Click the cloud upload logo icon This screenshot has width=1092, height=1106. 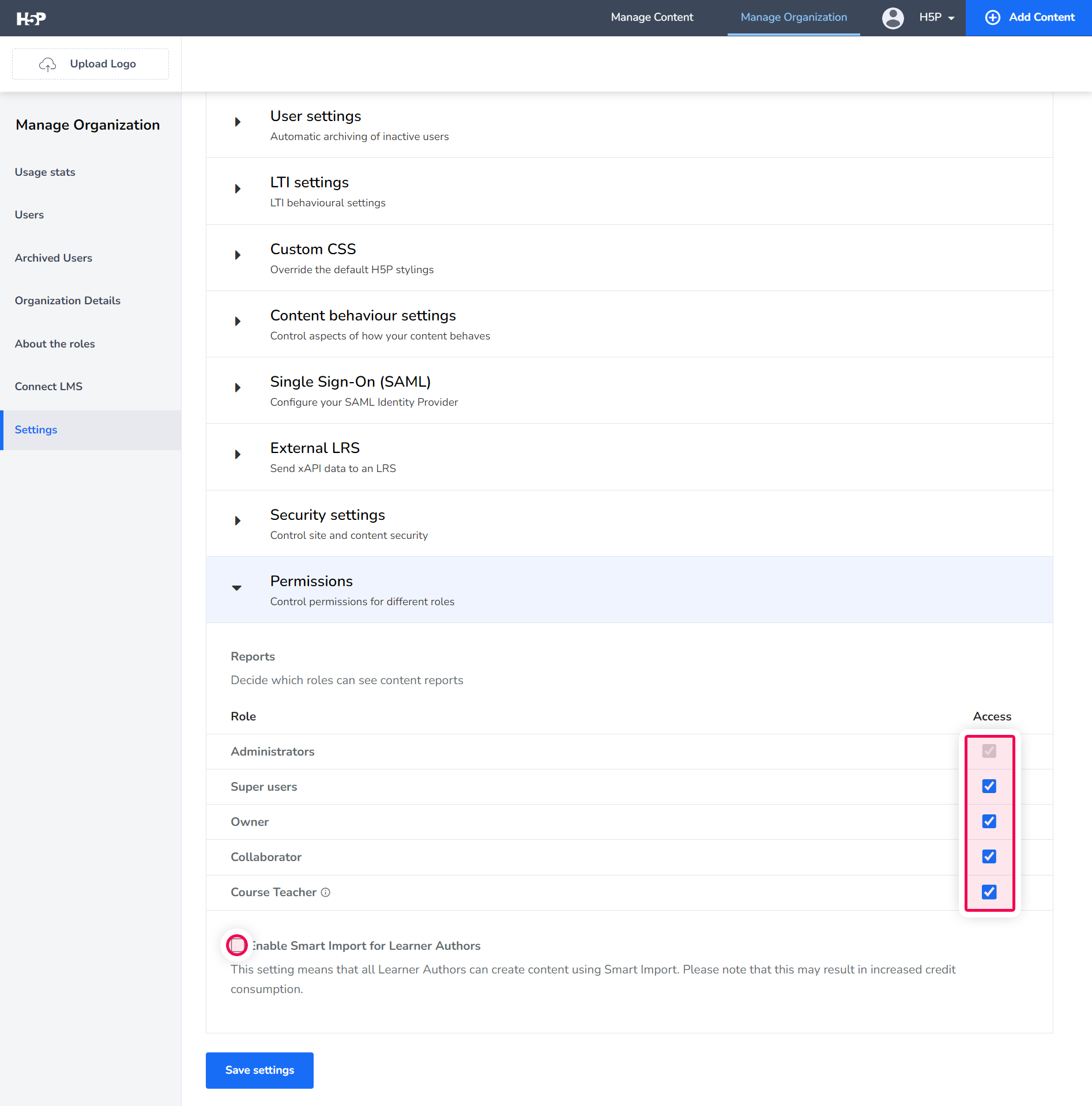48,64
